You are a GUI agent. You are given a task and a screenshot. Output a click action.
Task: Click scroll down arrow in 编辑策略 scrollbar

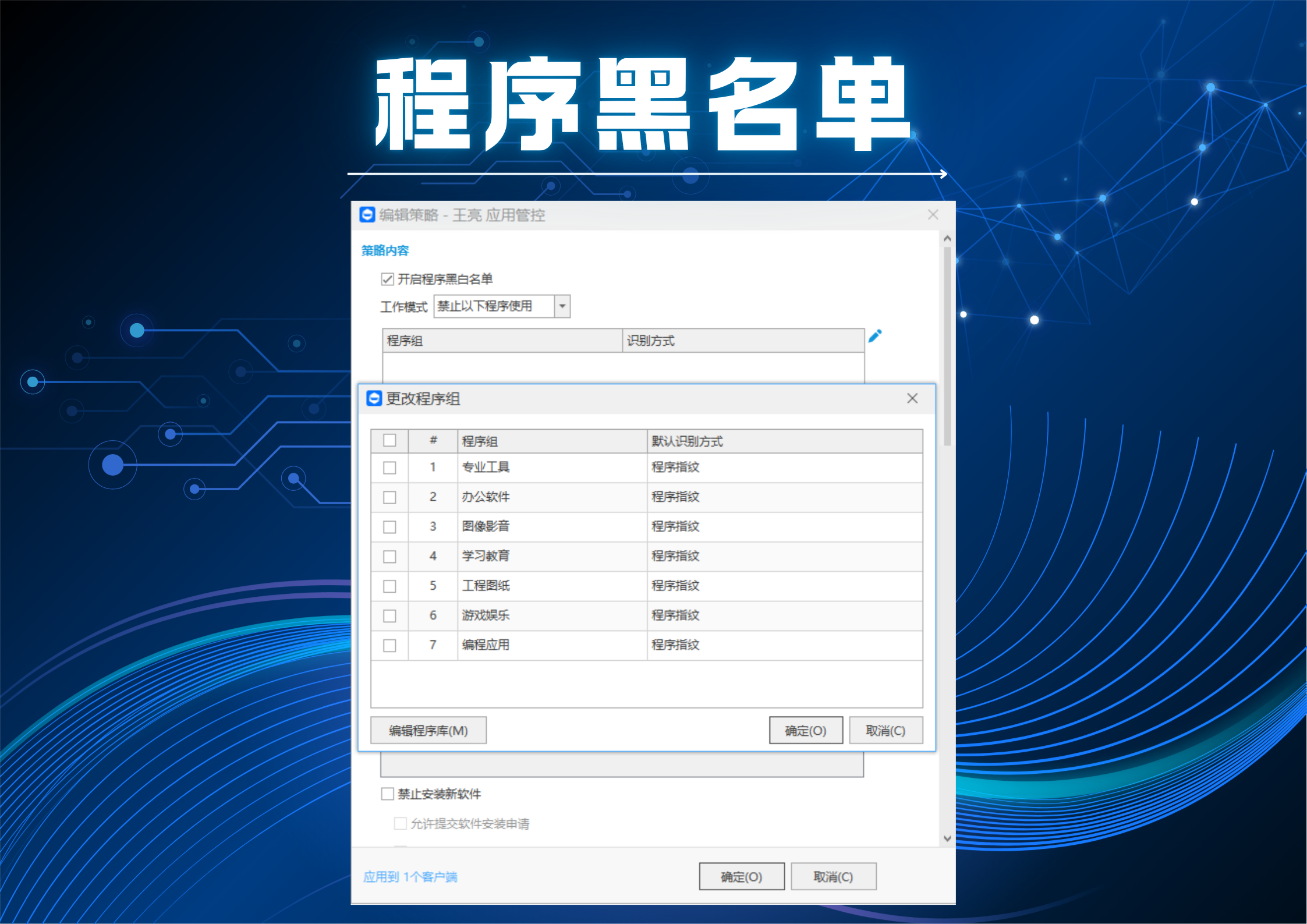click(x=947, y=838)
